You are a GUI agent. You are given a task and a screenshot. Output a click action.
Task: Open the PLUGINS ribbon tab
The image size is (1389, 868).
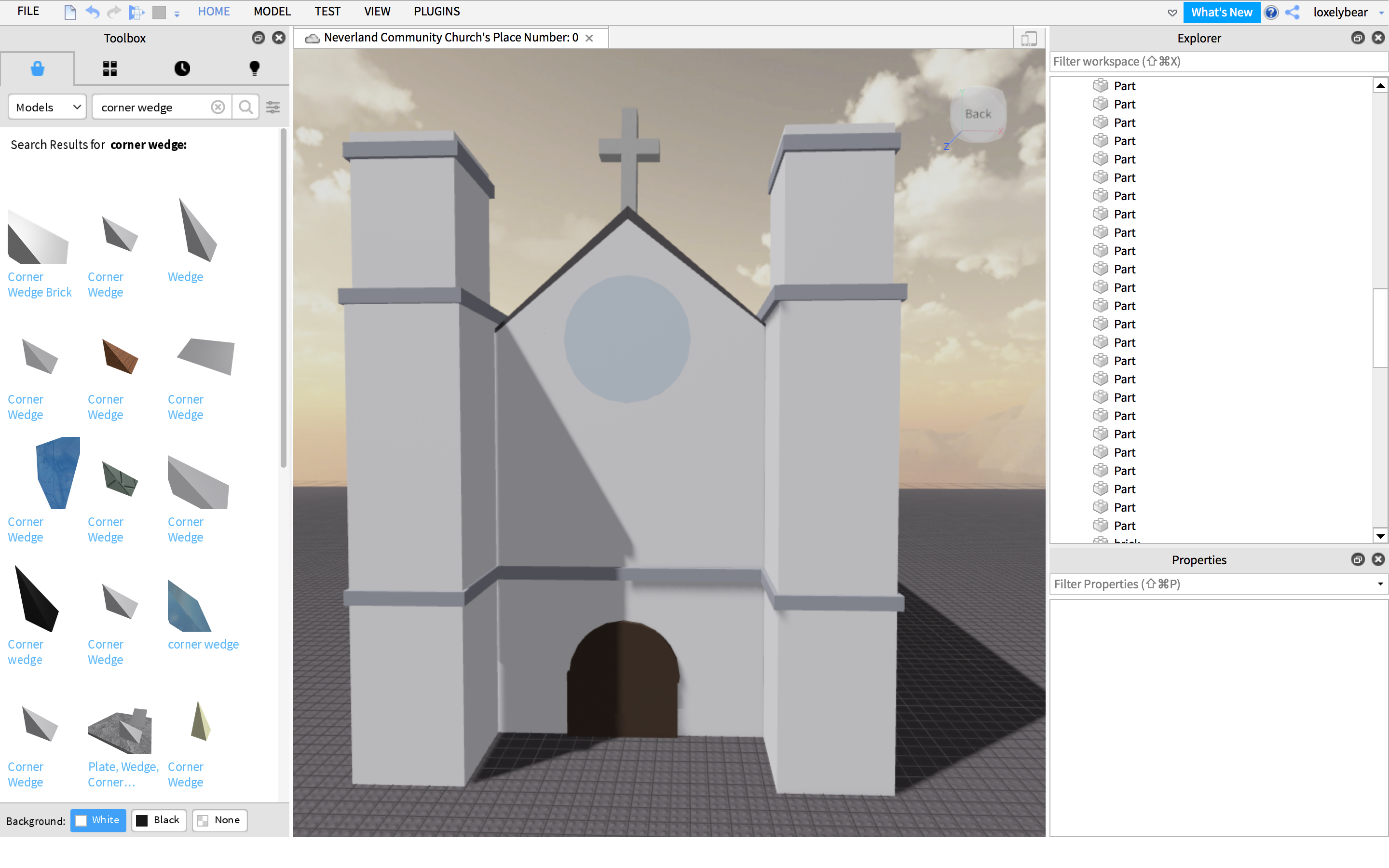pyautogui.click(x=436, y=12)
